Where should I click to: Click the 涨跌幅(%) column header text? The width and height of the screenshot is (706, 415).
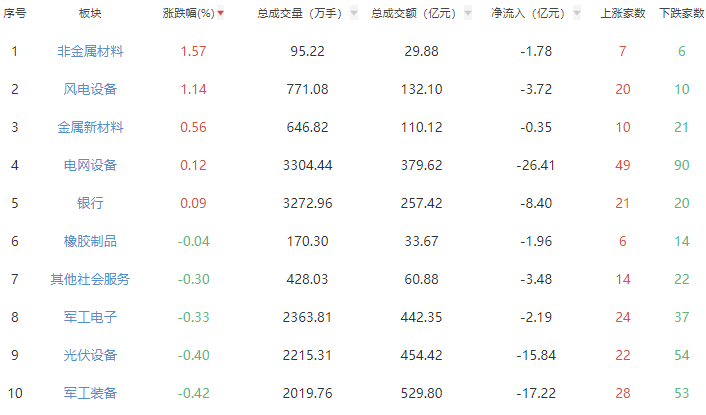tap(188, 14)
